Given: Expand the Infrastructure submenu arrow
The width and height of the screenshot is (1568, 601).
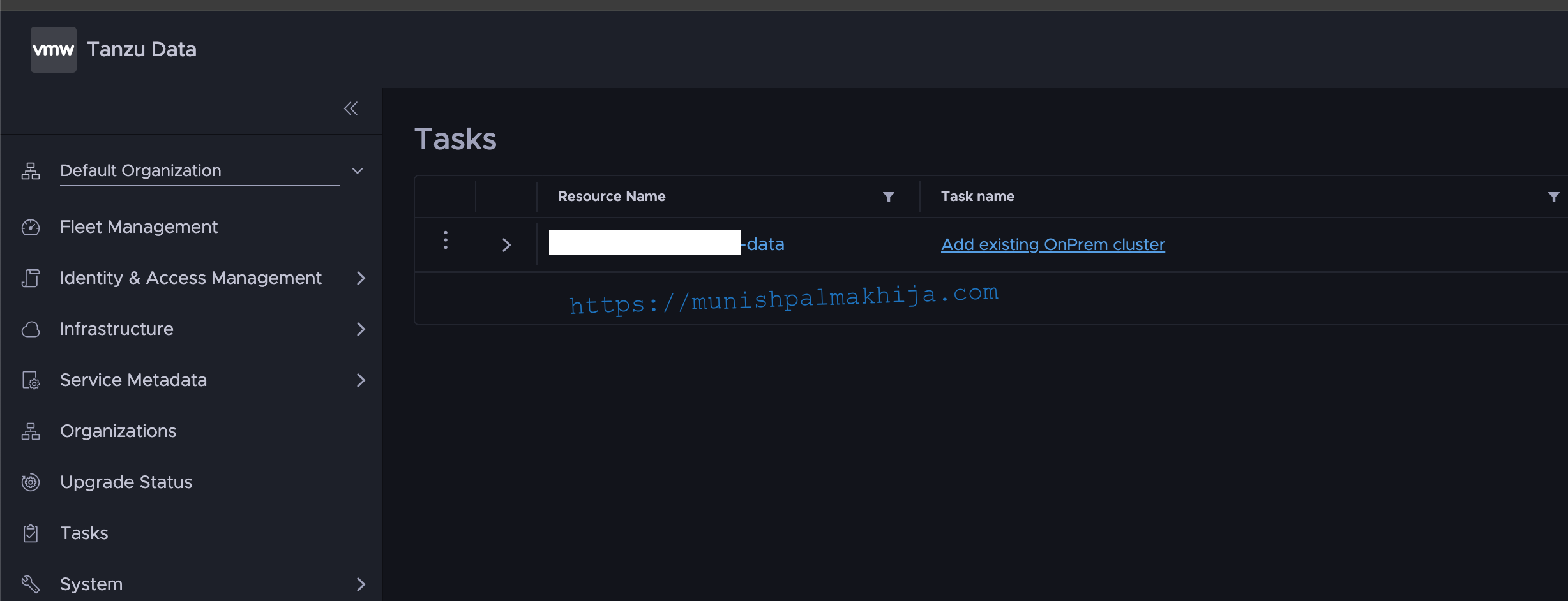Looking at the screenshot, I should [361, 329].
